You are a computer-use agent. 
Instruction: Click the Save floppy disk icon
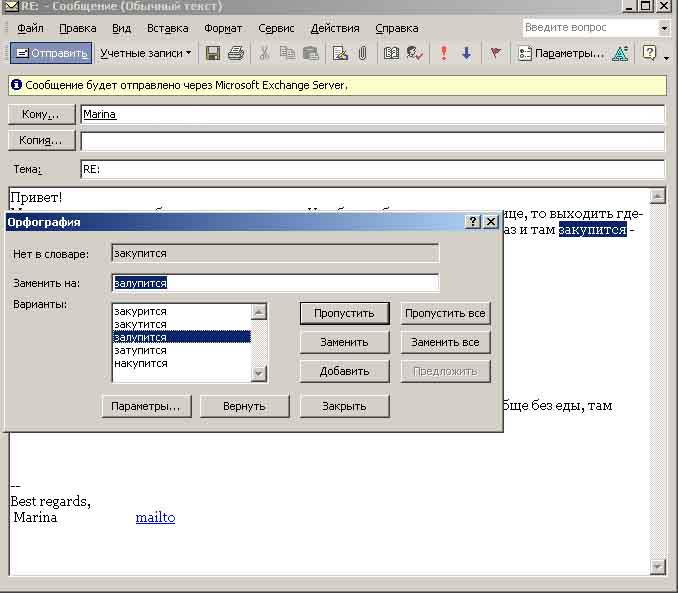coord(213,53)
